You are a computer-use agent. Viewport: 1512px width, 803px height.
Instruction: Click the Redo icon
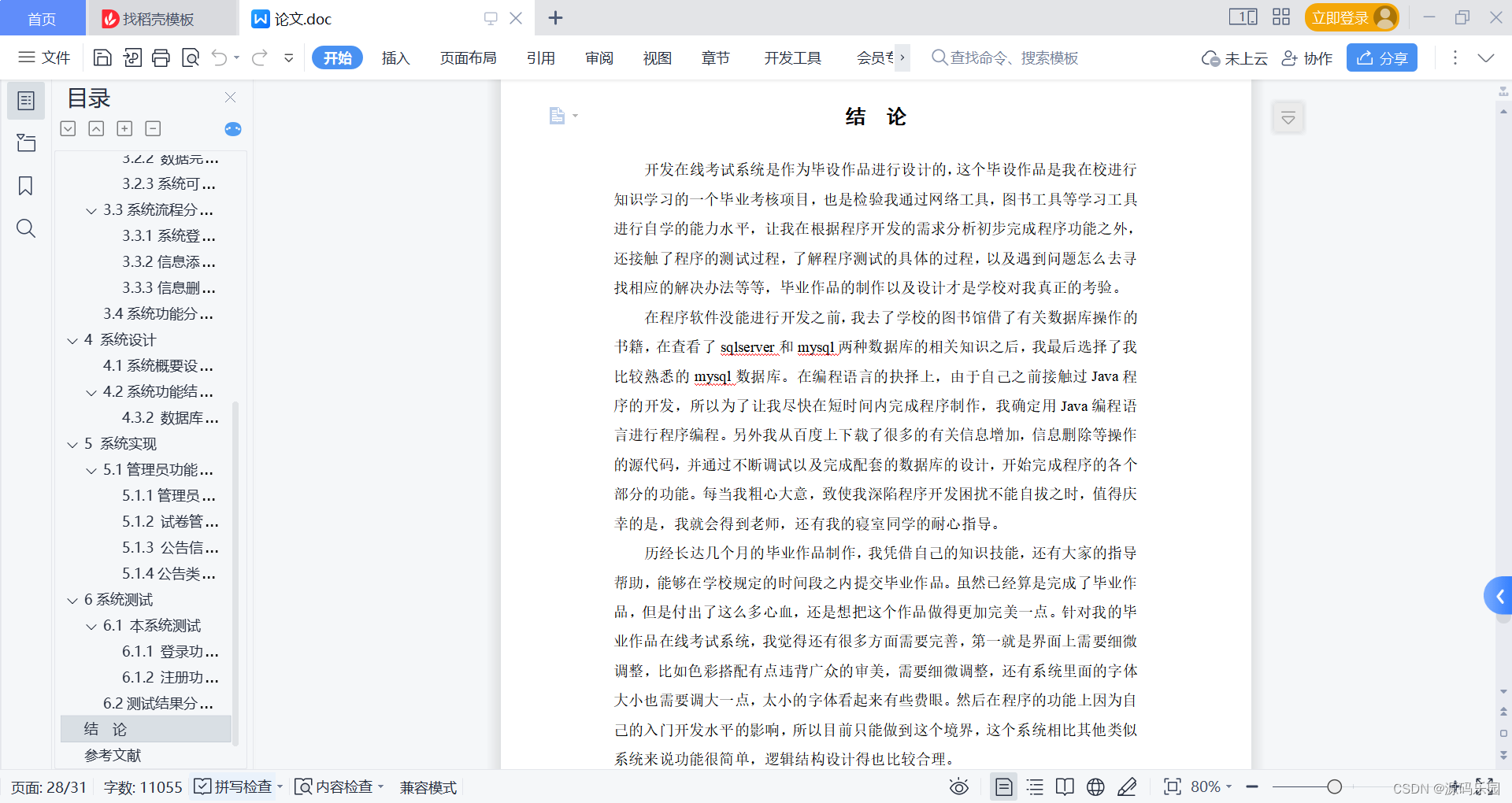coord(259,57)
